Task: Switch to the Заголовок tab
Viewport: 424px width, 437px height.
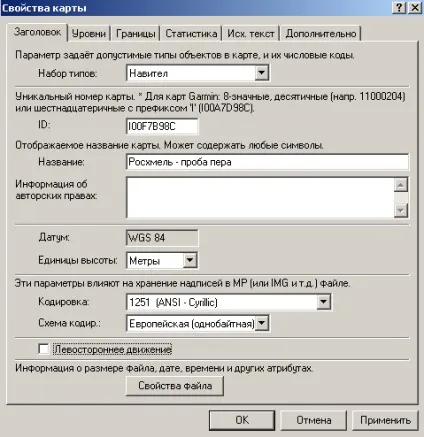Action: [x=37, y=32]
